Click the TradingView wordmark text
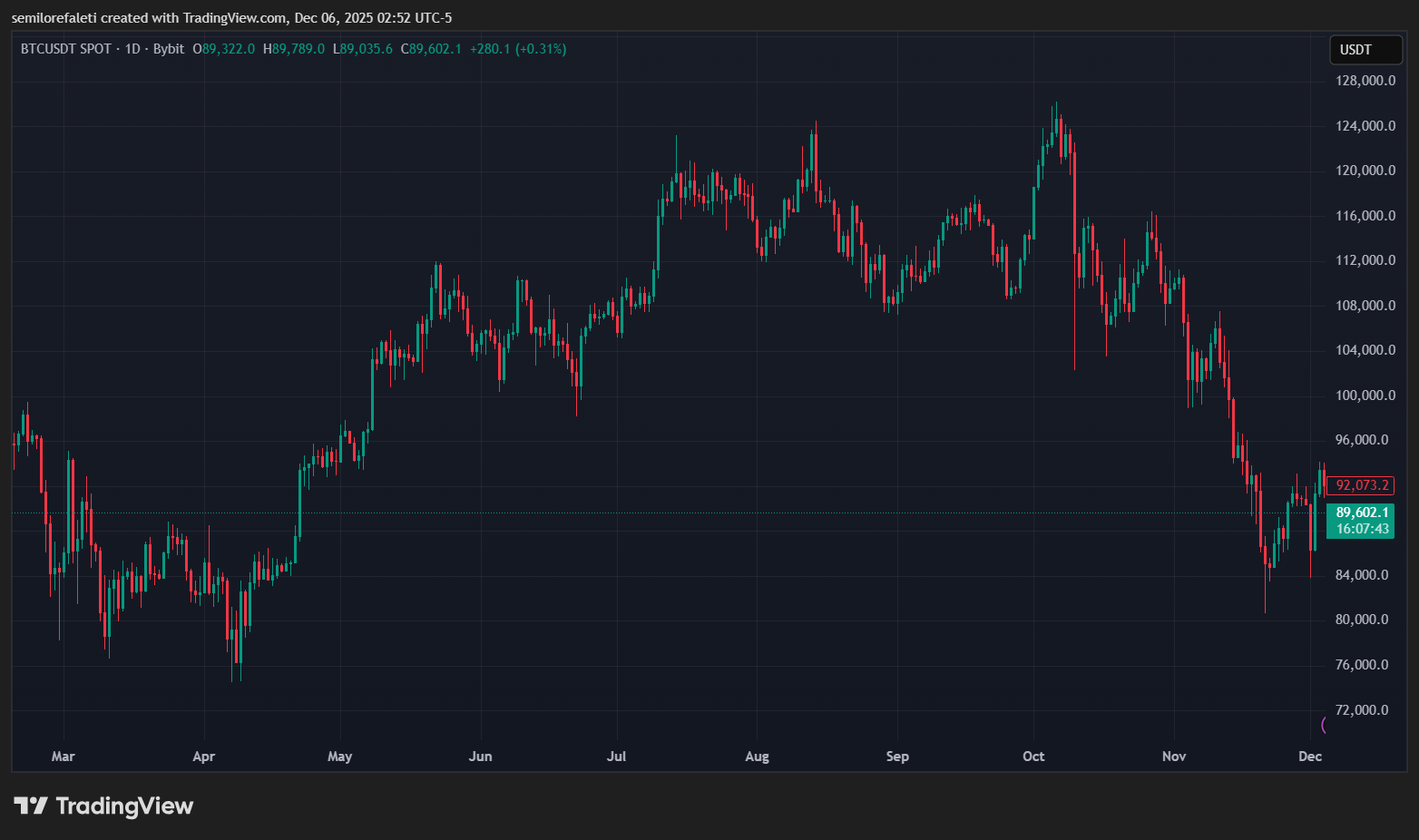The width and height of the screenshot is (1419, 840). tap(124, 806)
